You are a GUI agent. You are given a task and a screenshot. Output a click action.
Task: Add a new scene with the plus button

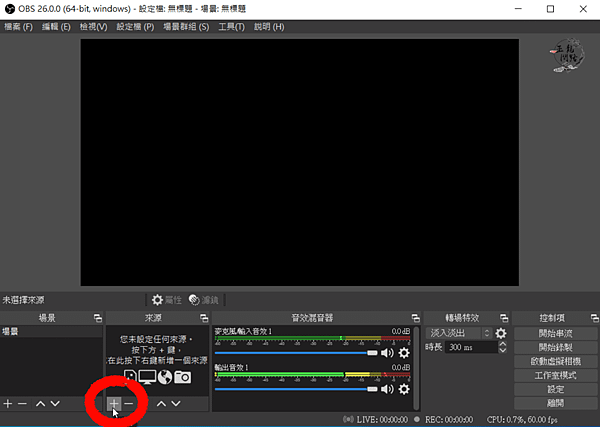8,403
